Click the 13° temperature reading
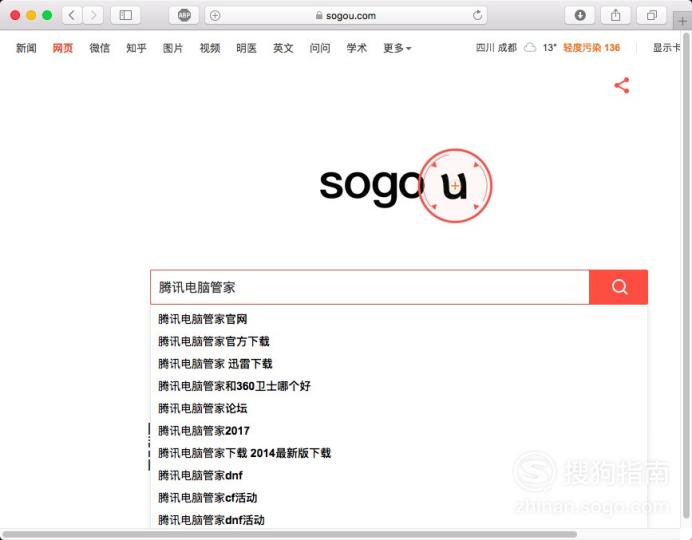This screenshot has height=540, width=692. [549, 48]
